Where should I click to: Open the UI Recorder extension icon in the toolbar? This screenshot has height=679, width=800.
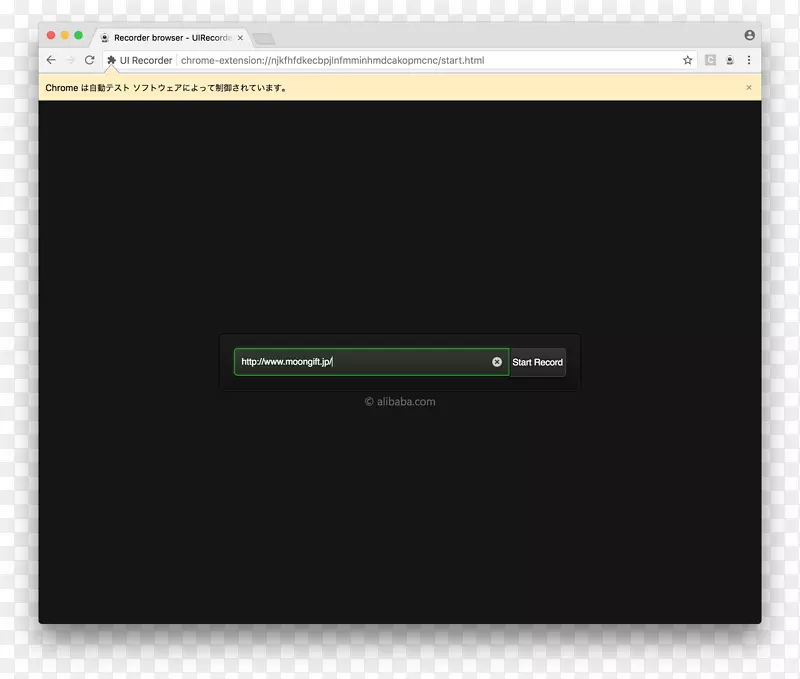(x=730, y=60)
